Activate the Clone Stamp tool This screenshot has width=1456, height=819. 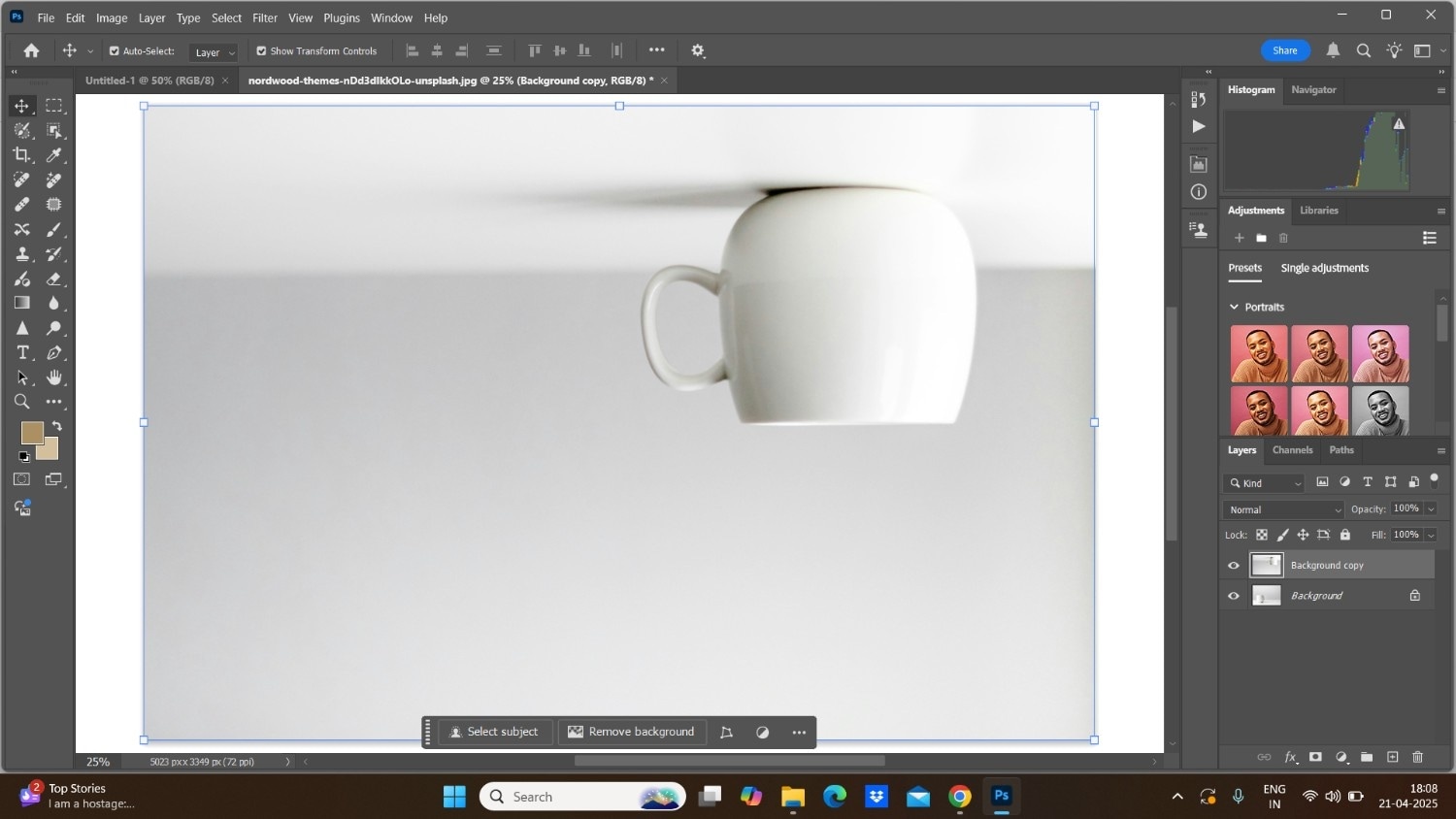pos(21,254)
